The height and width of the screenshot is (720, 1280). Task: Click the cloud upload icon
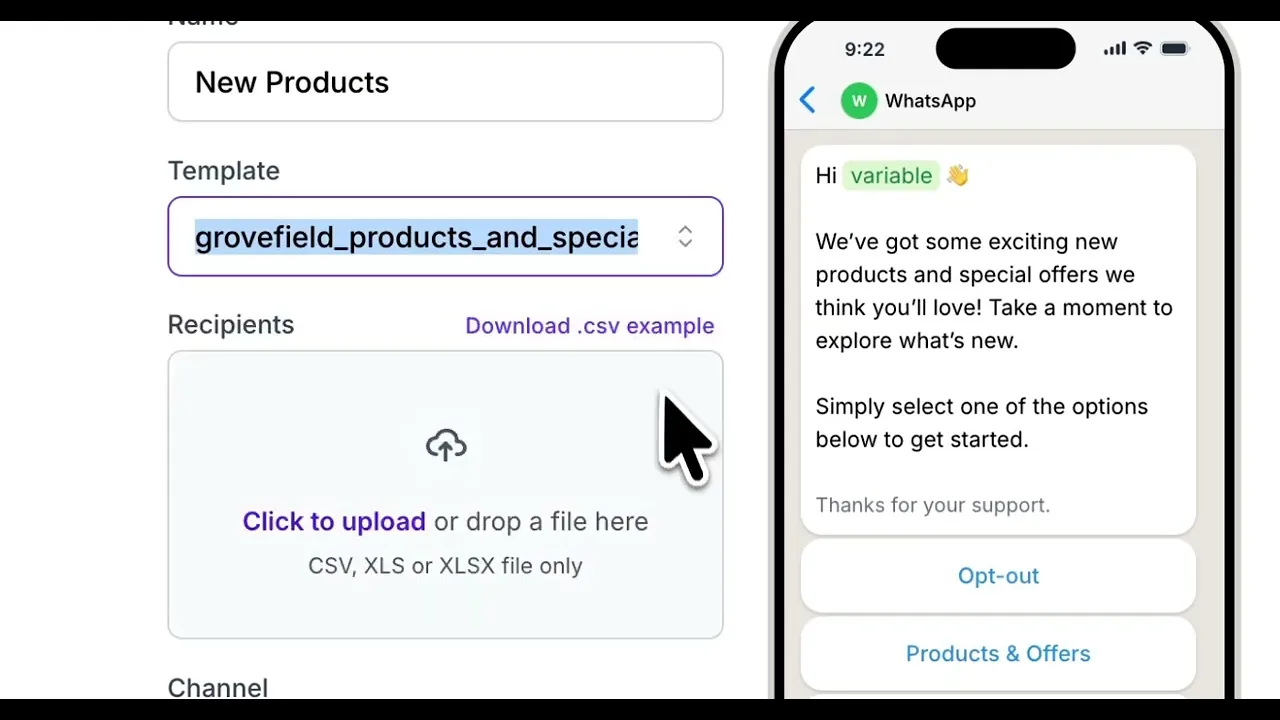click(x=445, y=445)
